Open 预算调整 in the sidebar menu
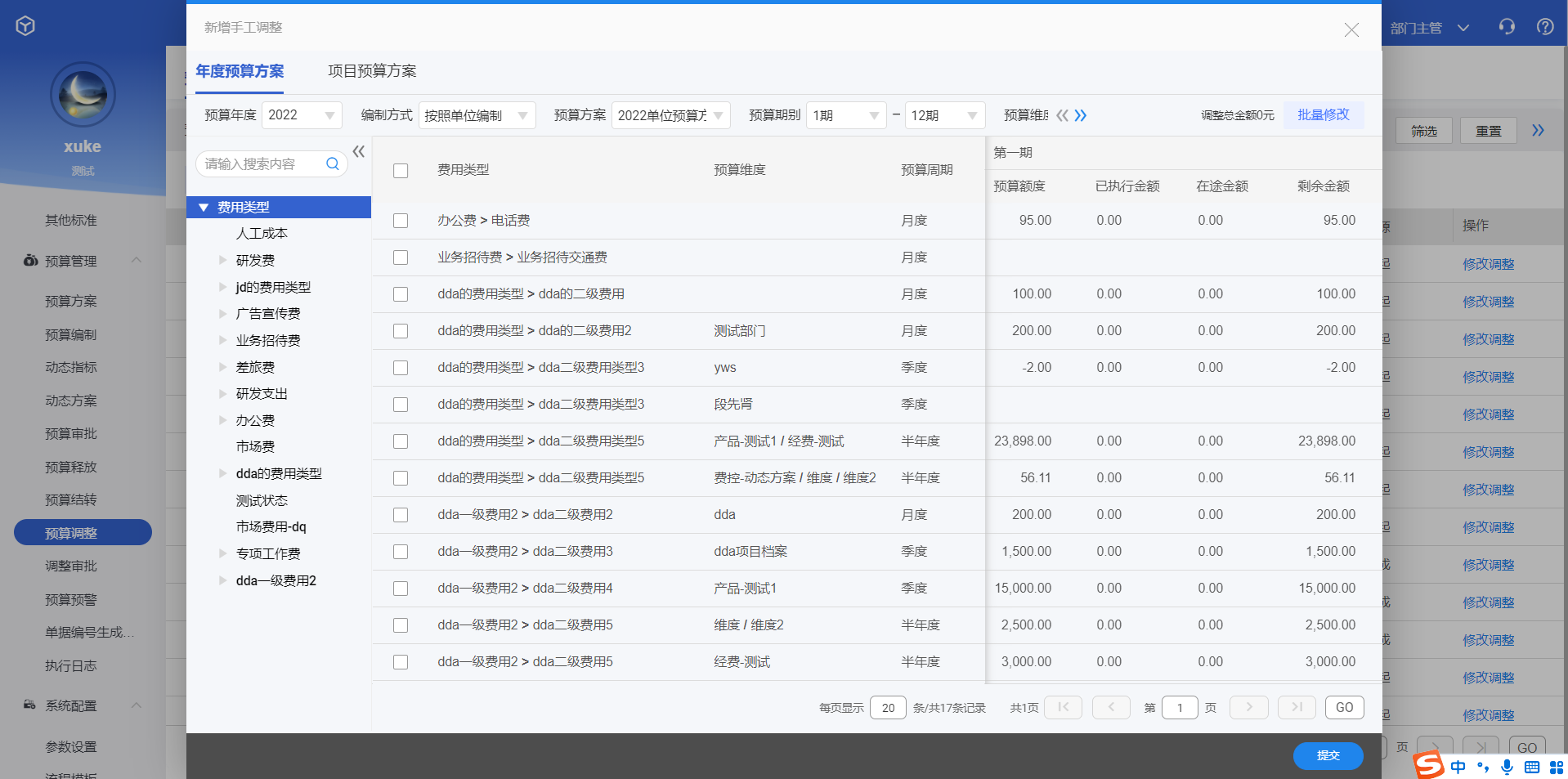1568x779 pixels. [83, 532]
